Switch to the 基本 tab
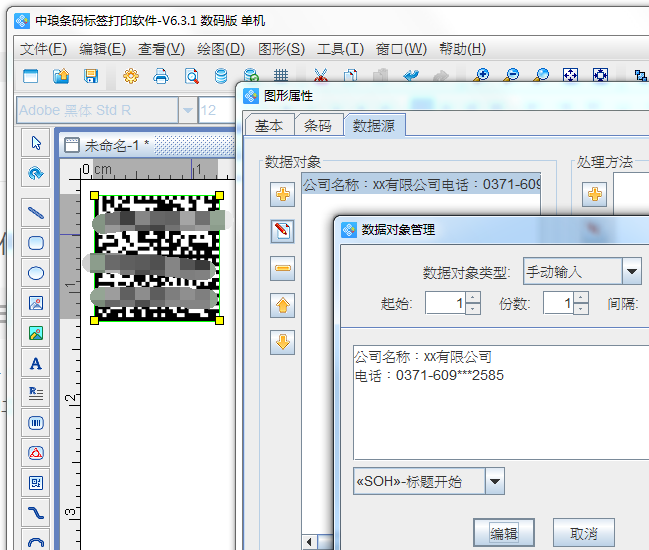Screen dimensions: 649x550 [269, 125]
